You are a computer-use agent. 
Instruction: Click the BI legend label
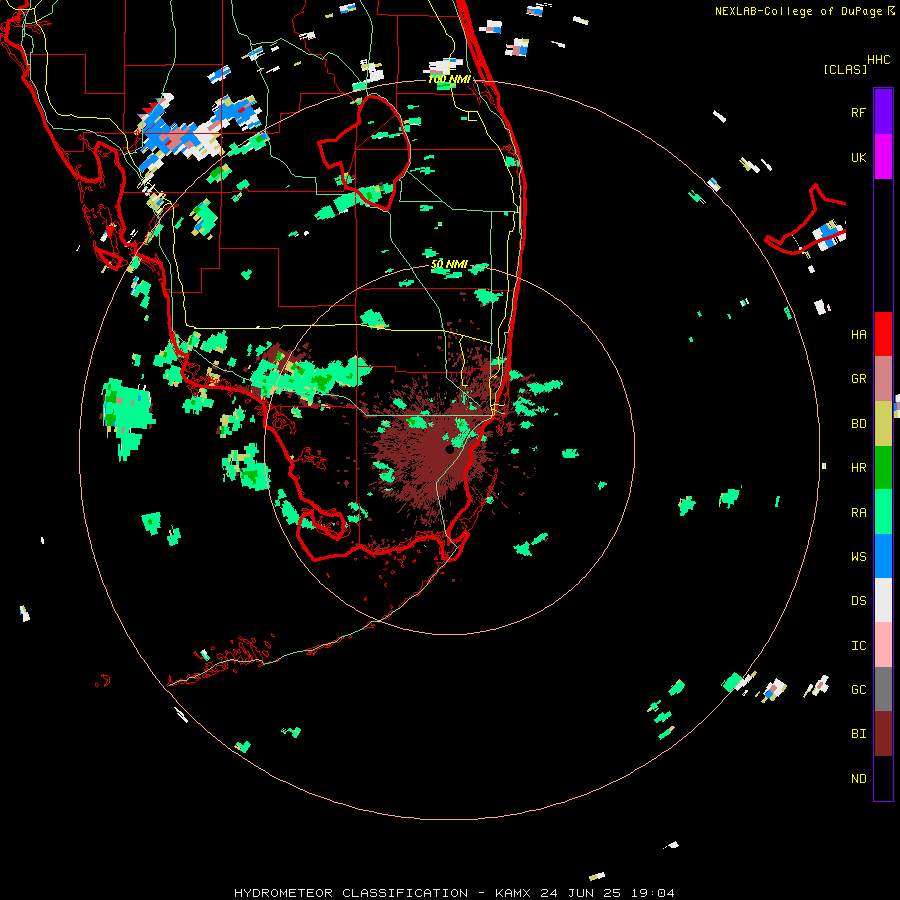pos(858,734)
